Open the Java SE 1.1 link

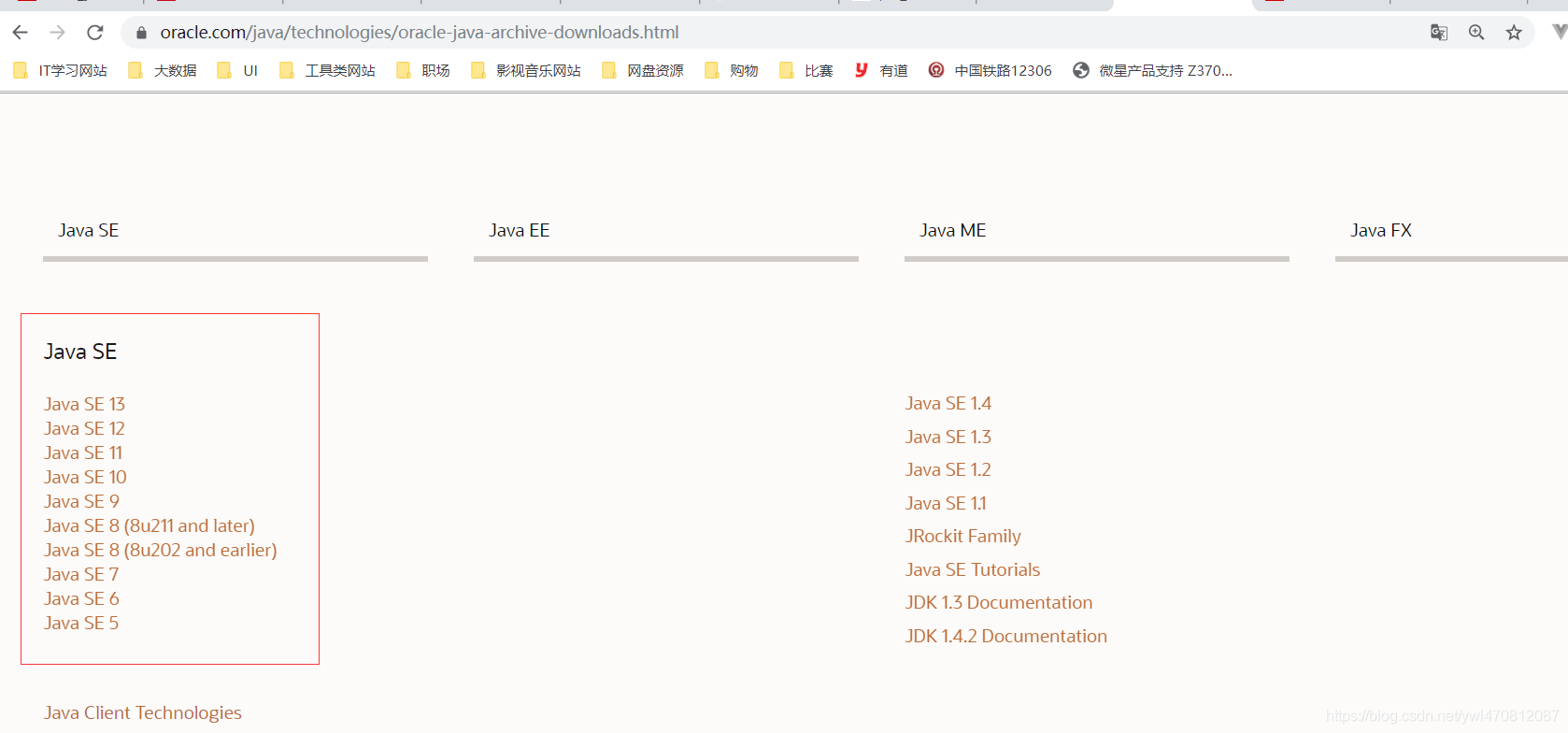[x=946, y=503]
